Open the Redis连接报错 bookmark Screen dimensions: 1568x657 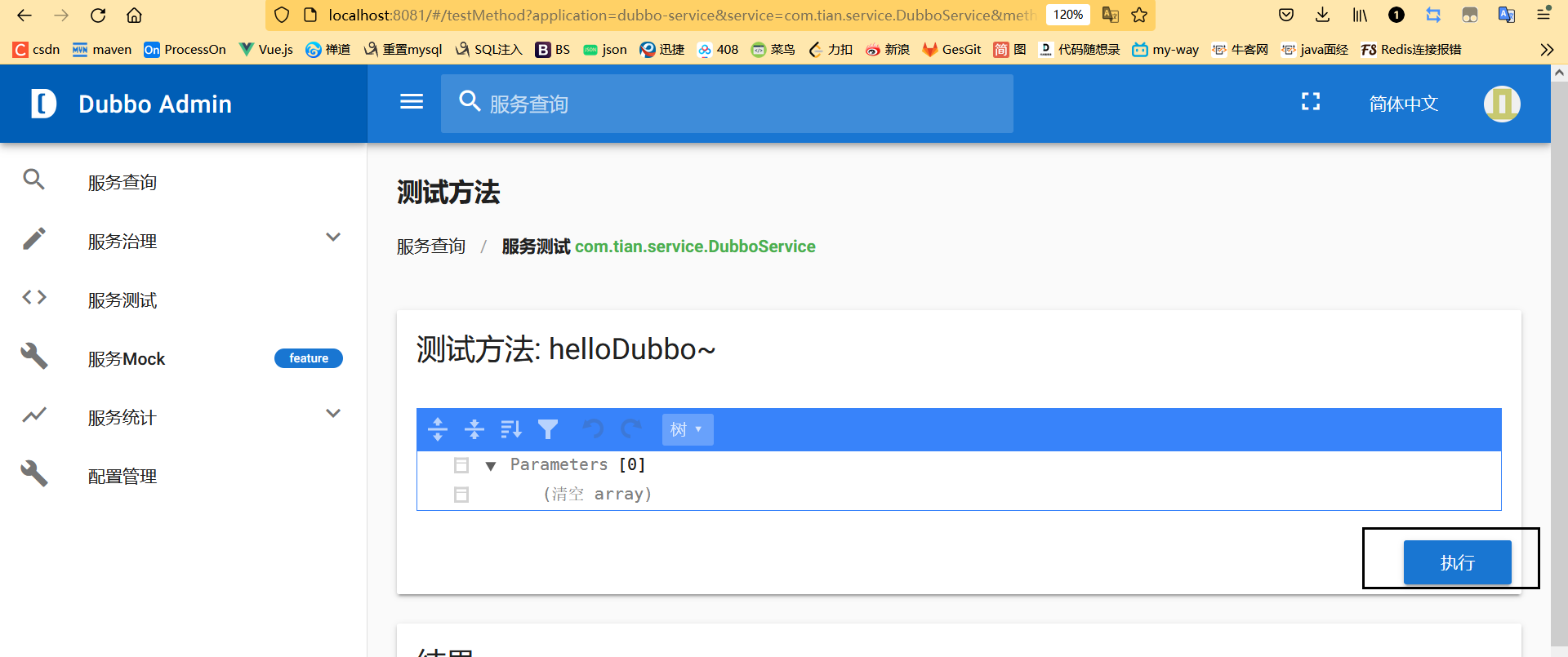click(x=1411, y=50)
